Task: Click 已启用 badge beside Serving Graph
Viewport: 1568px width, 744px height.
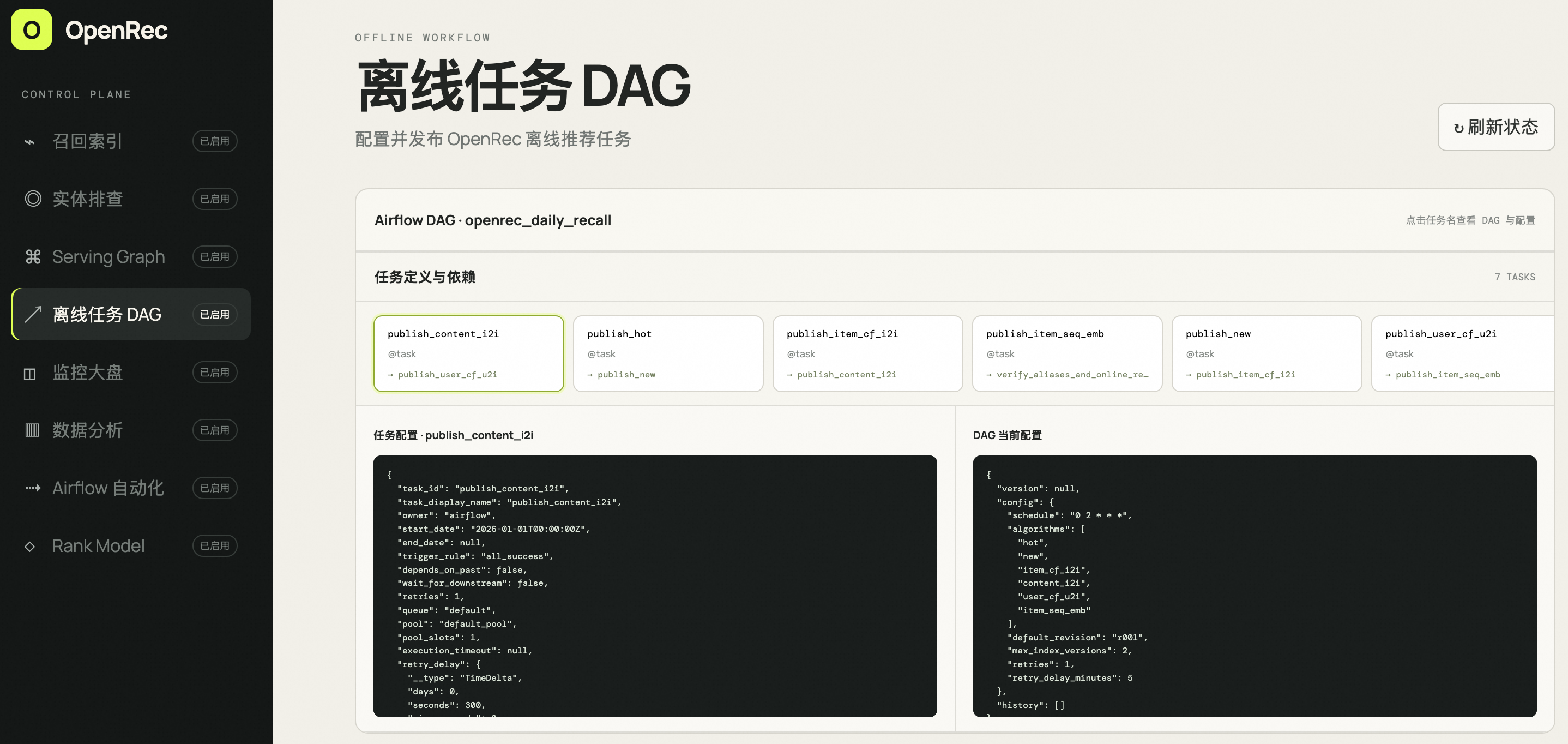Action: [x=215, y=257]
